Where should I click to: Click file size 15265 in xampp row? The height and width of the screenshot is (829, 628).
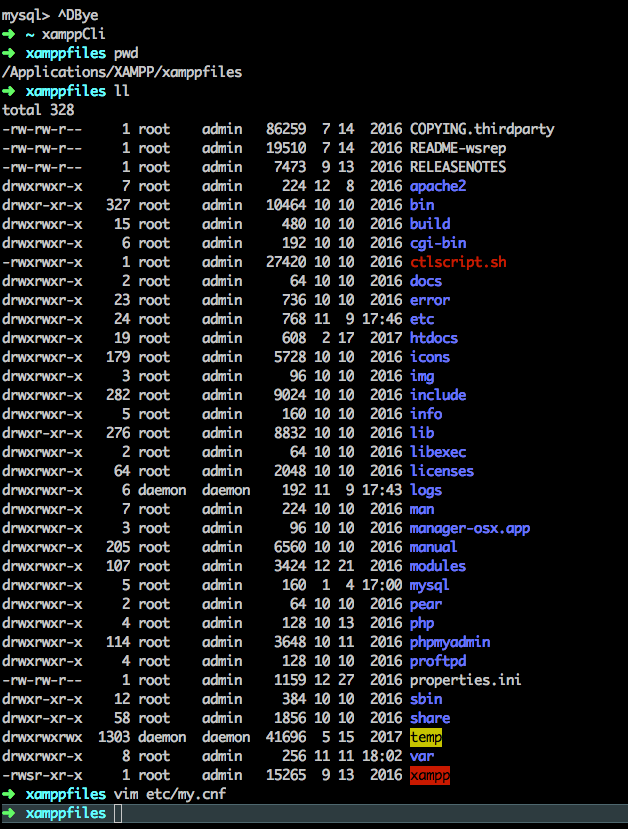[x=286, y=775]
